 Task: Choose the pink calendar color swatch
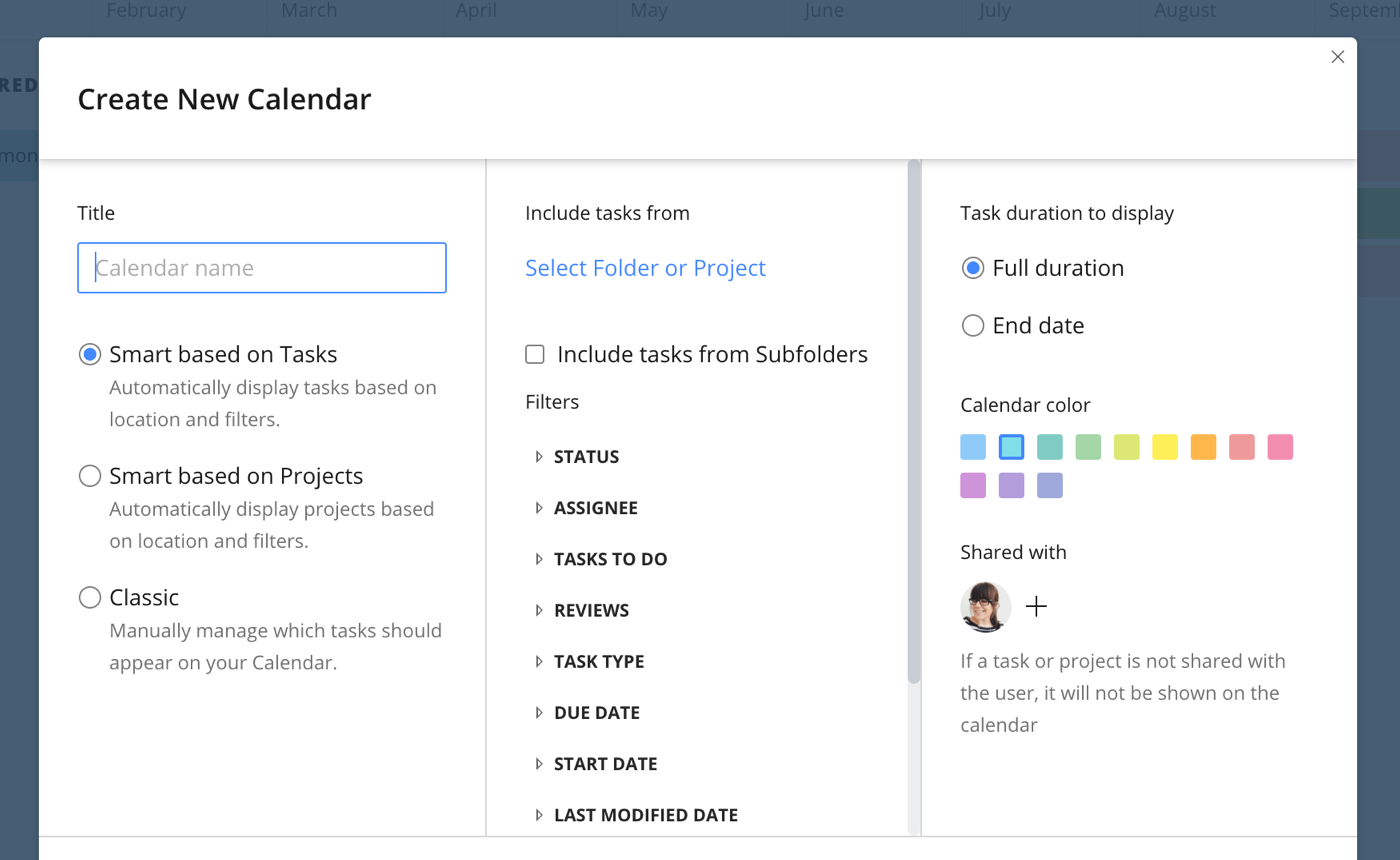(1280, 447)
